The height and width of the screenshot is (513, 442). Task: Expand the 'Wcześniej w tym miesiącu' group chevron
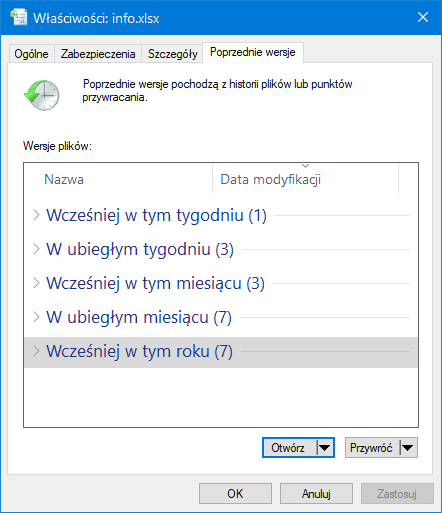[36, 283]
